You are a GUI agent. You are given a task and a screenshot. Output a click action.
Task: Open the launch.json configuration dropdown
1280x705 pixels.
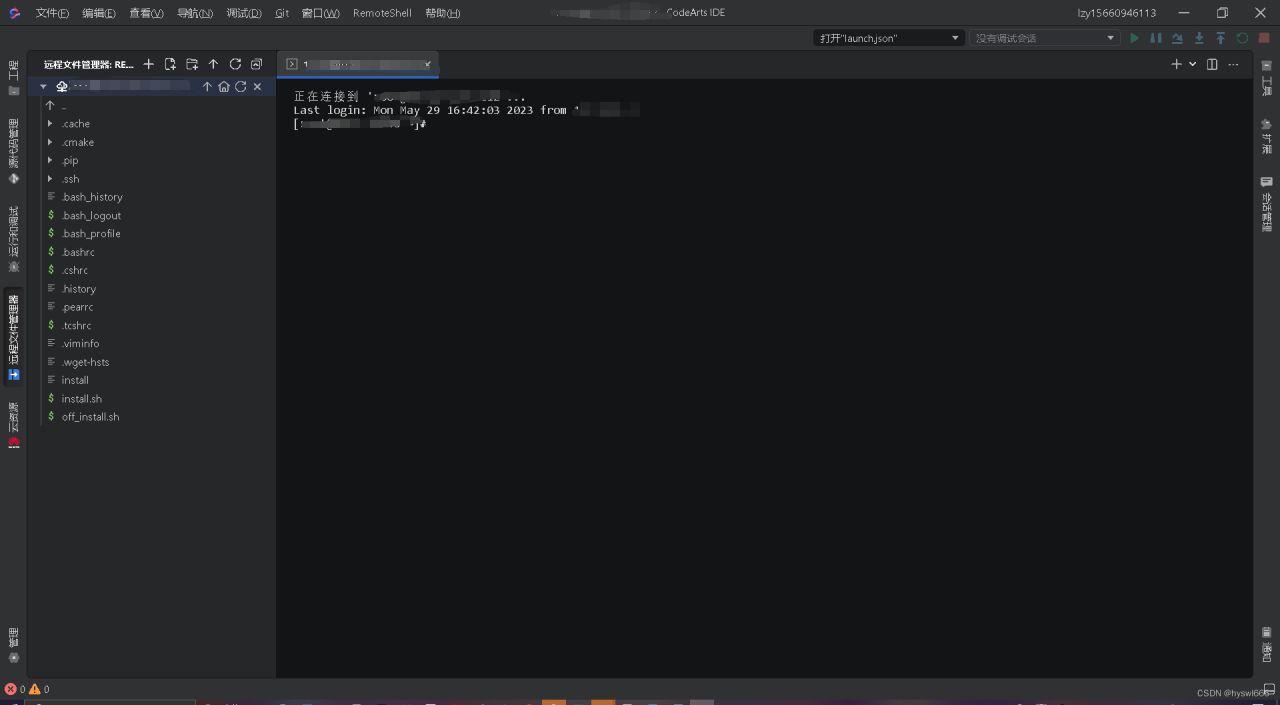coord(888,38)
